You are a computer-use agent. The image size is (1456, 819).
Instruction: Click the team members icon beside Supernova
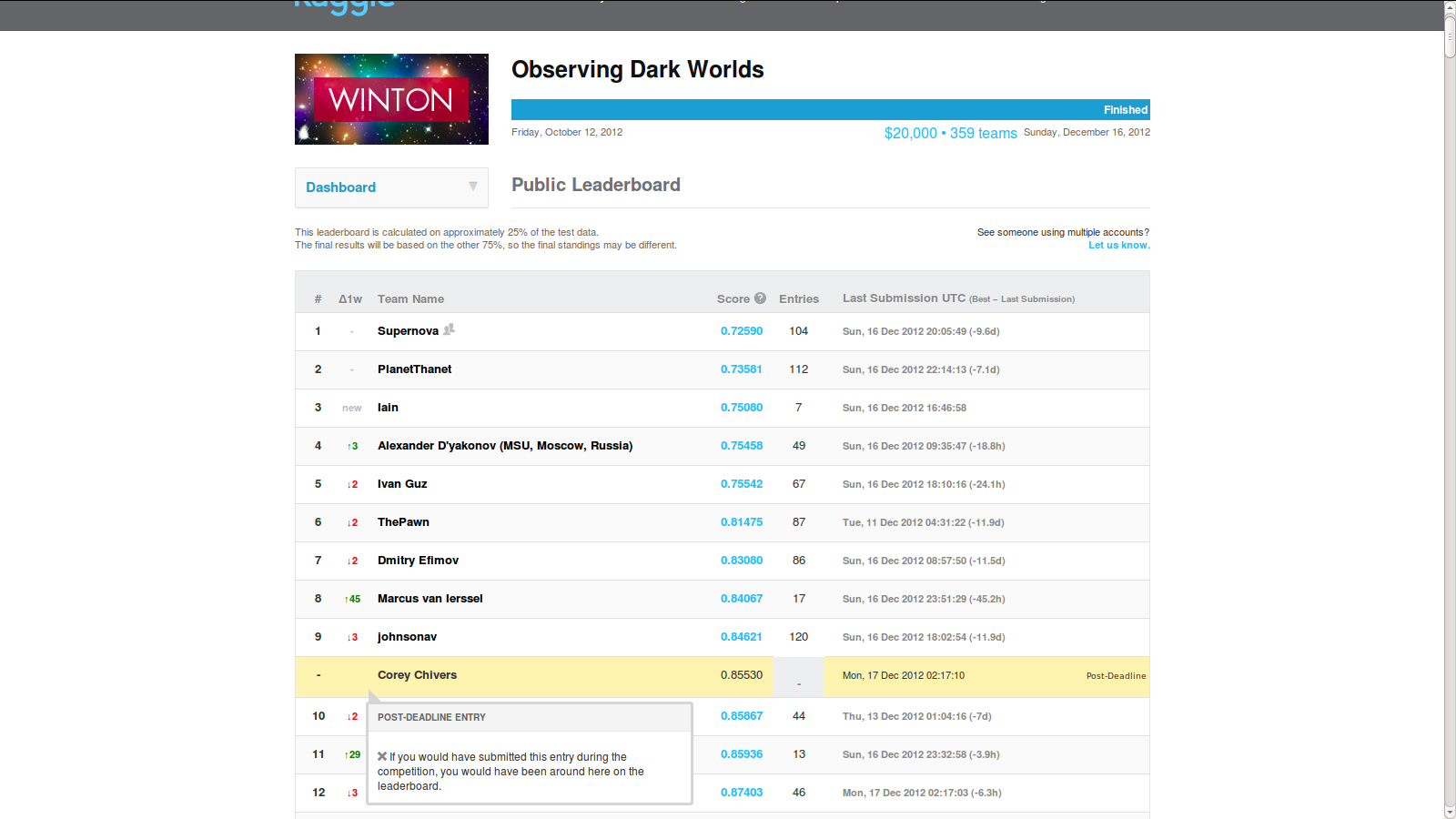[x=449, y=329]
